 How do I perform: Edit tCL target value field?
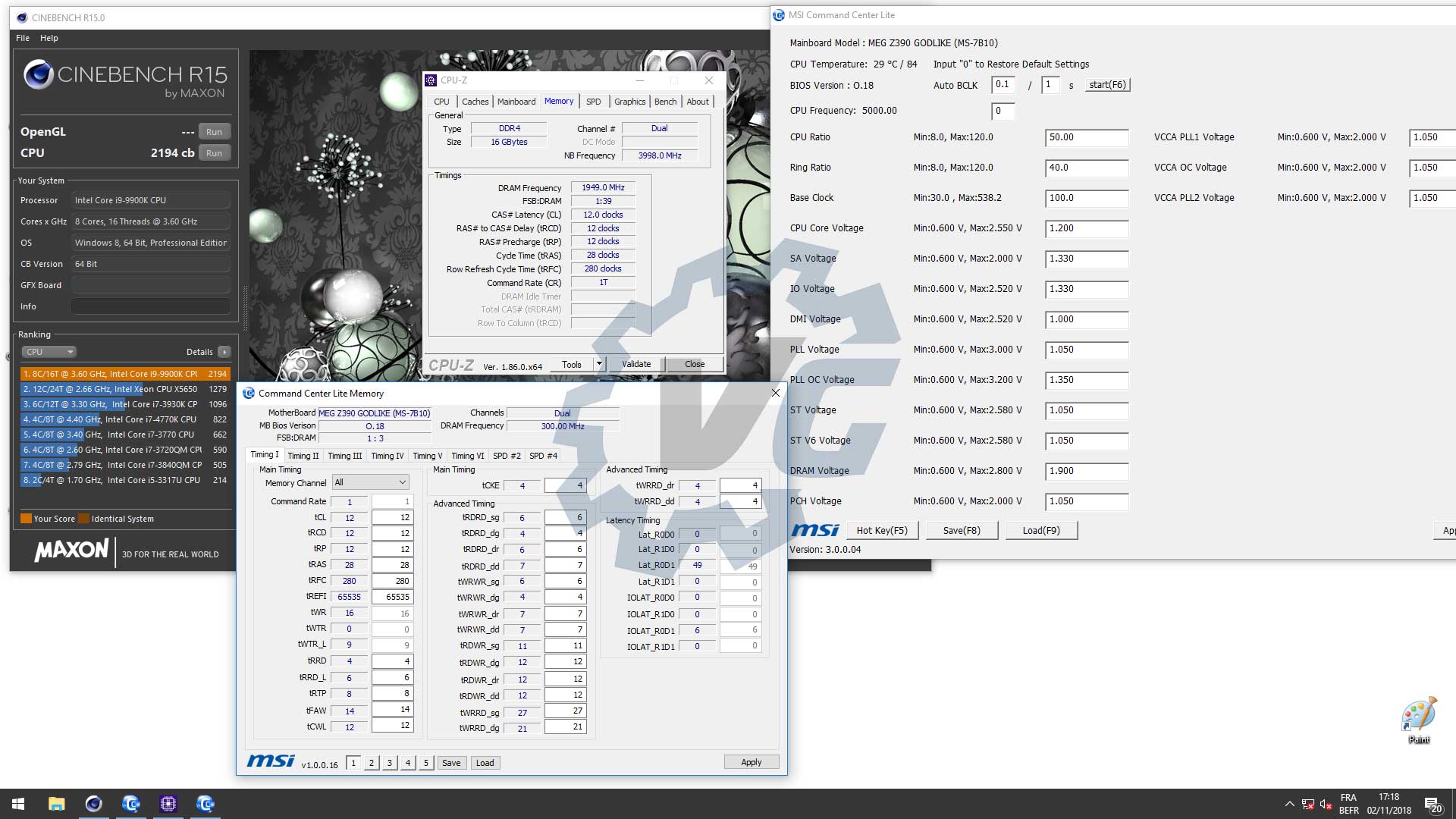pyautogui.click(x=392, y=517)
